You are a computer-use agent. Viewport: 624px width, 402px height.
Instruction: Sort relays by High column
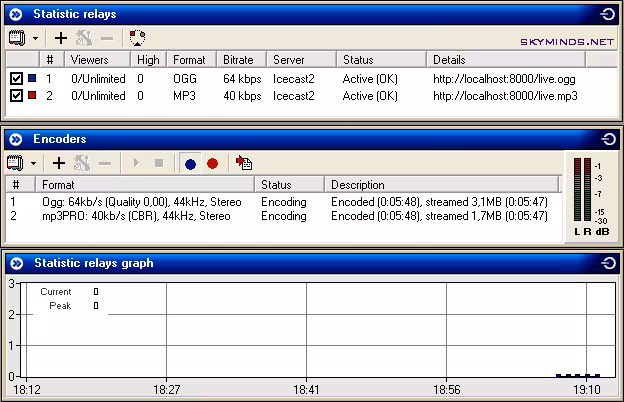pos(148,60)
